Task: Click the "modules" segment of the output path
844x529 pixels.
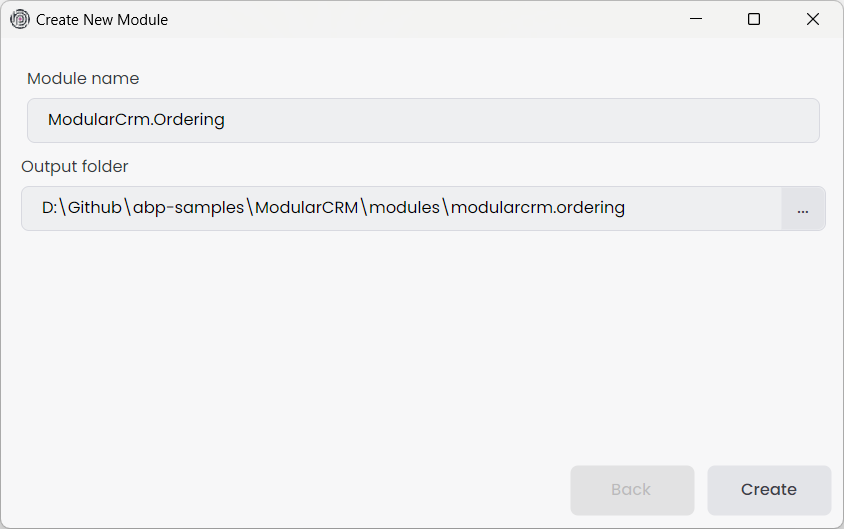Action: (x=404, y=208)
